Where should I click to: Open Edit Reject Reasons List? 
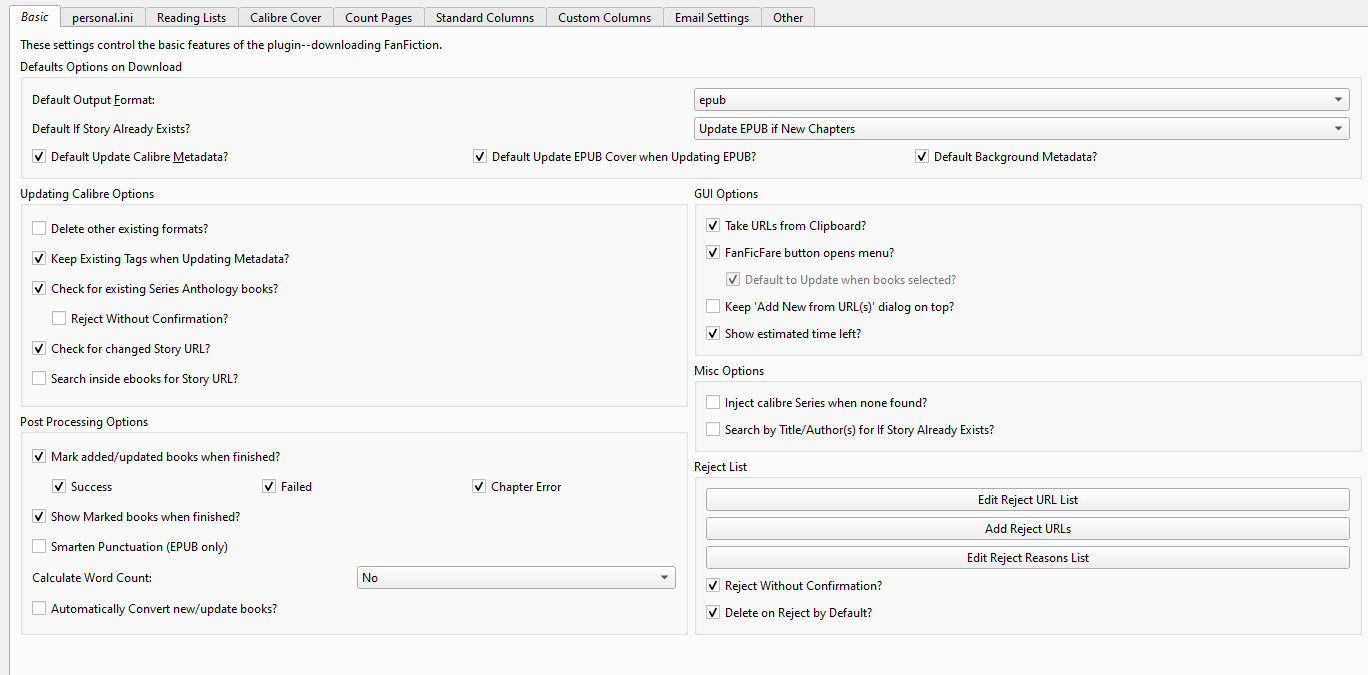(1027, 558)
